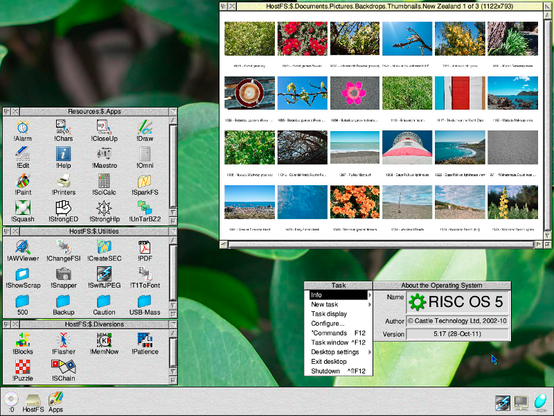Open Desktop settings submenu

(338, 352)
